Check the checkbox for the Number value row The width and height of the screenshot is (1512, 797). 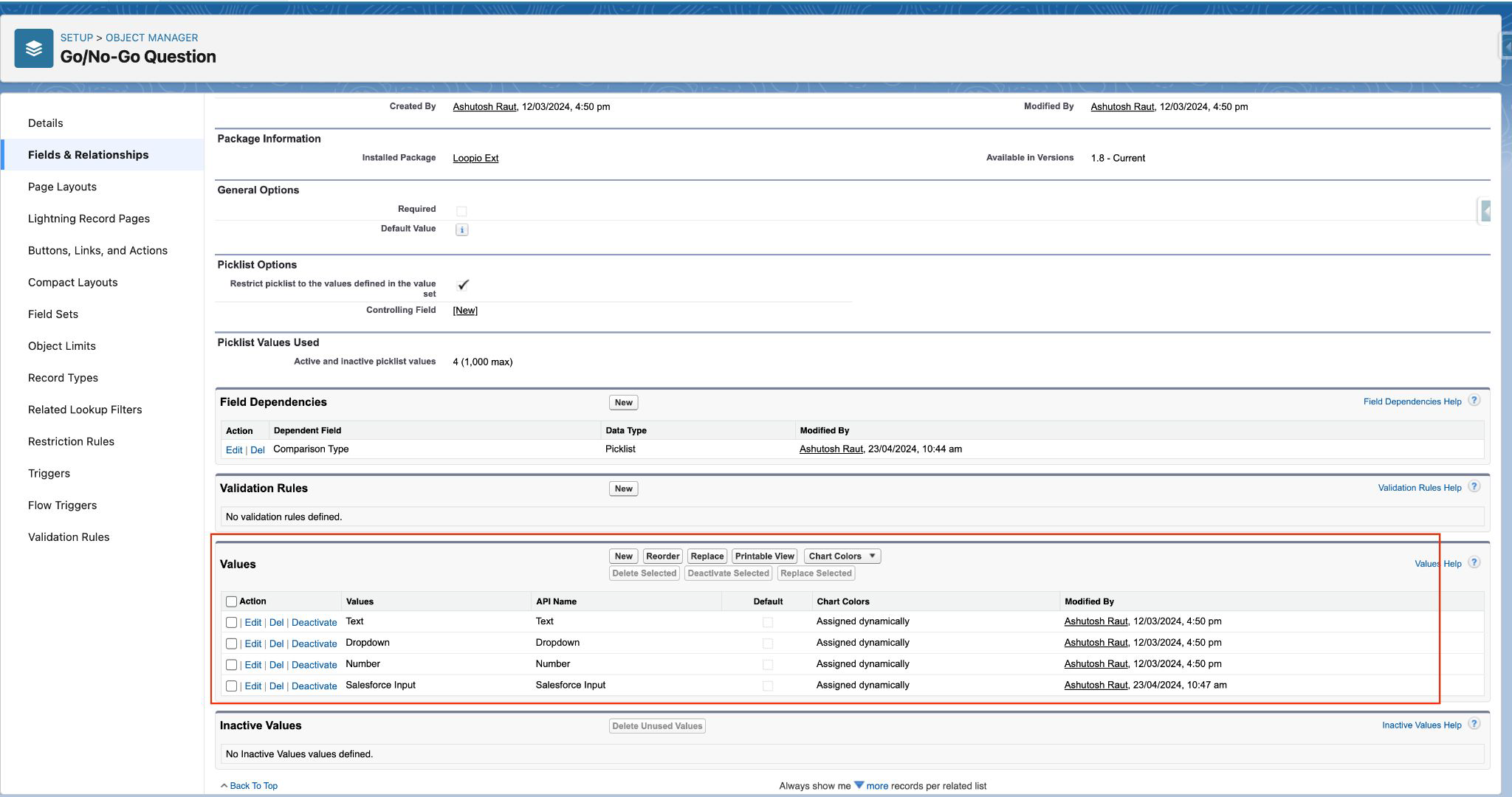pyautogui.click(x=231, y=665)
